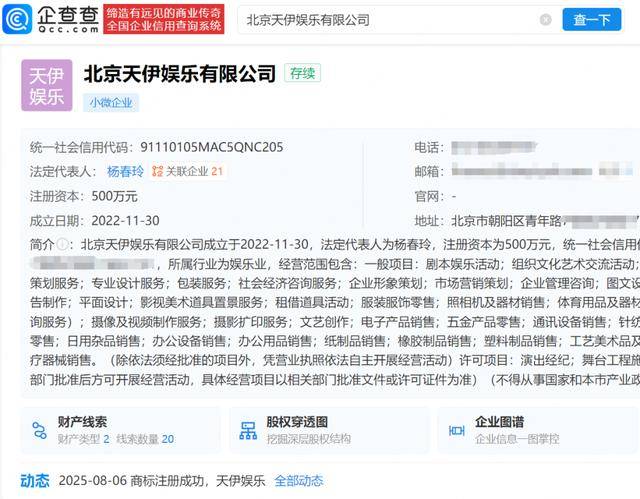Click the Qcc logo icon

17,19
